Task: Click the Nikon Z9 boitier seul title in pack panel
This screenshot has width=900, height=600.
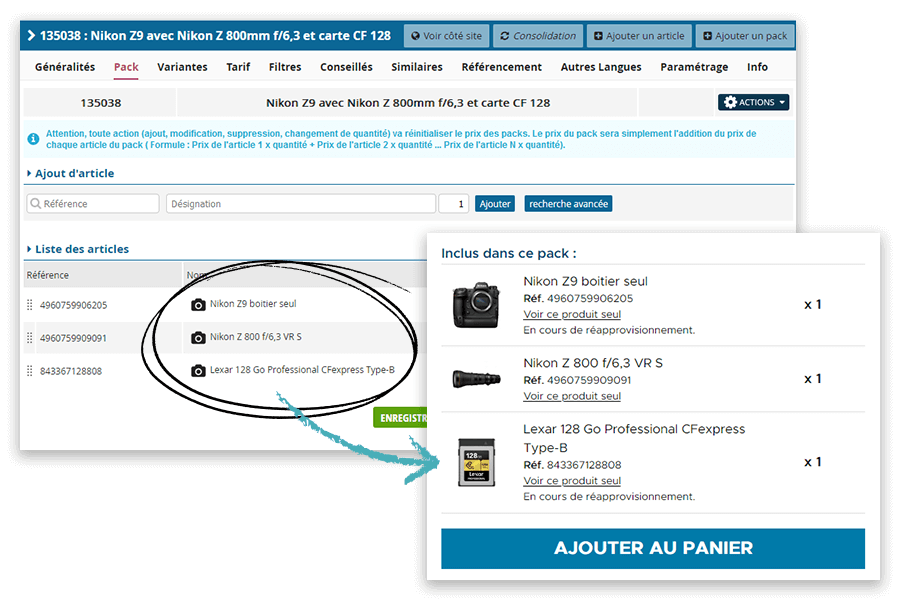Action: pos(585,281)
